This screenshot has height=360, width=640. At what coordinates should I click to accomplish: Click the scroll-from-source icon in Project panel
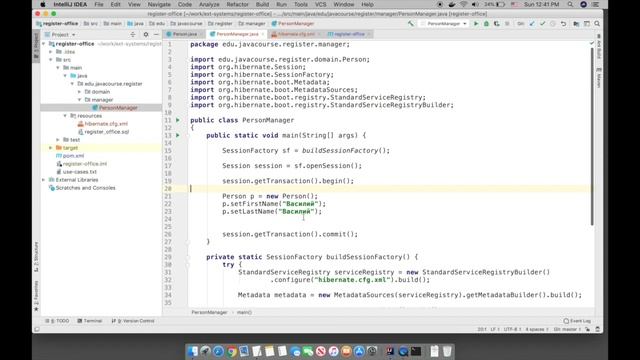133,35
